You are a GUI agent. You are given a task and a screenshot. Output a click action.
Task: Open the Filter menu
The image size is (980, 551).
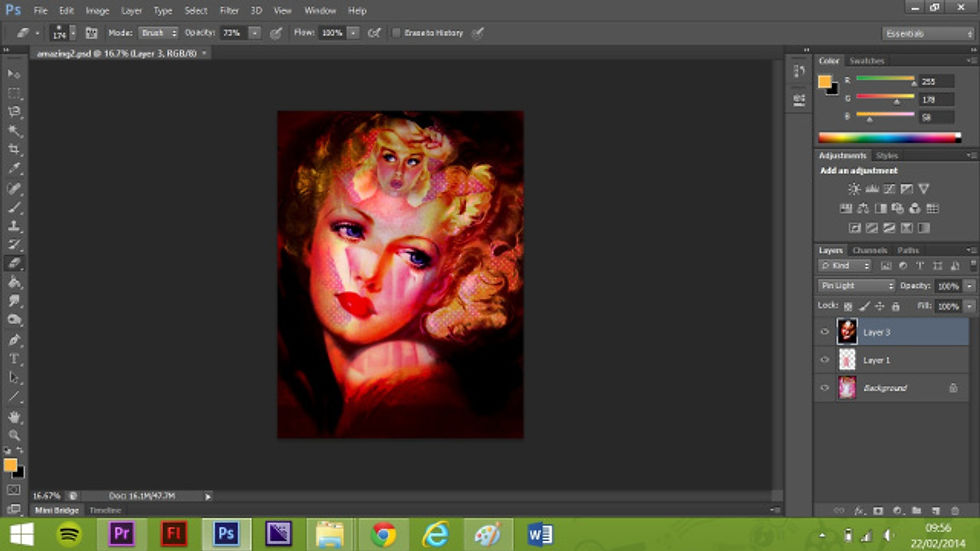tap(229, 11)
